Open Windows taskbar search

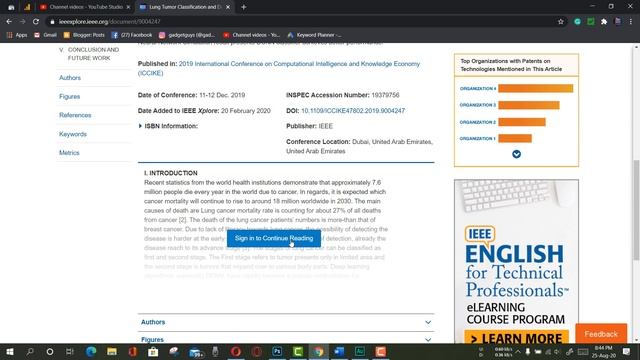30,351
